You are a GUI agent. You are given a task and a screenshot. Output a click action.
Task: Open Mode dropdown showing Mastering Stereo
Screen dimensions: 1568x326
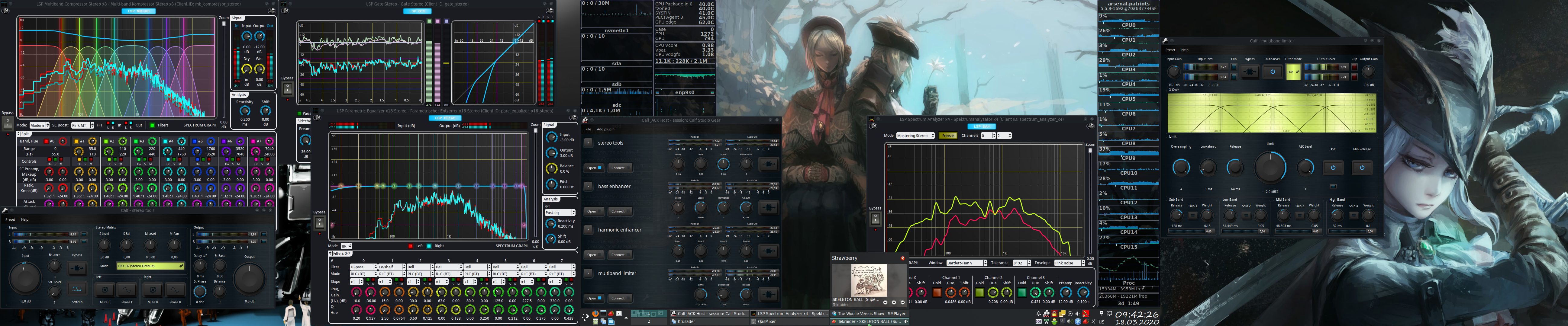click(915, 136)
